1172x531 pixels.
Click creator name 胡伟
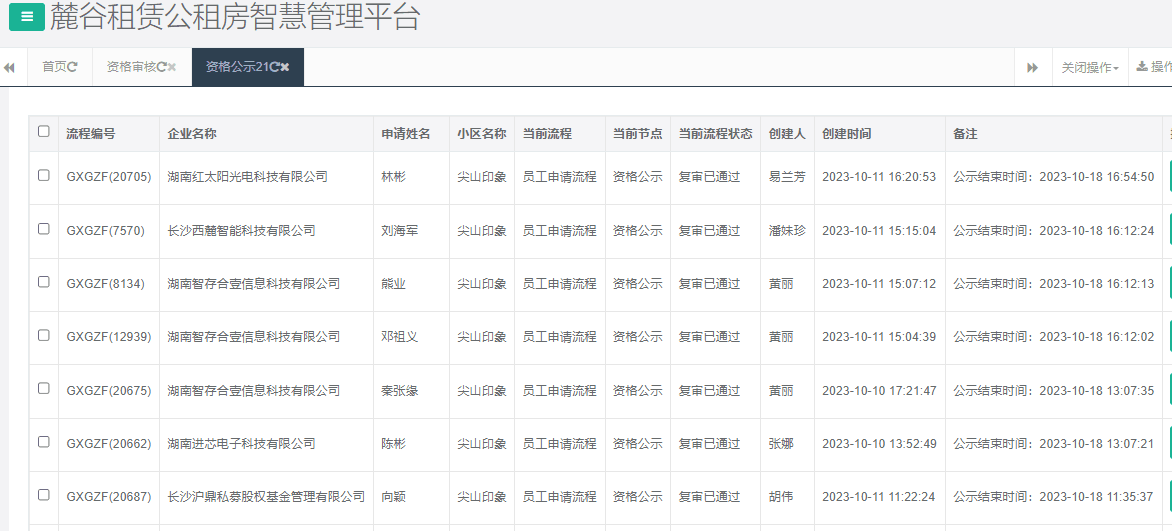click(x=780, y=497)
